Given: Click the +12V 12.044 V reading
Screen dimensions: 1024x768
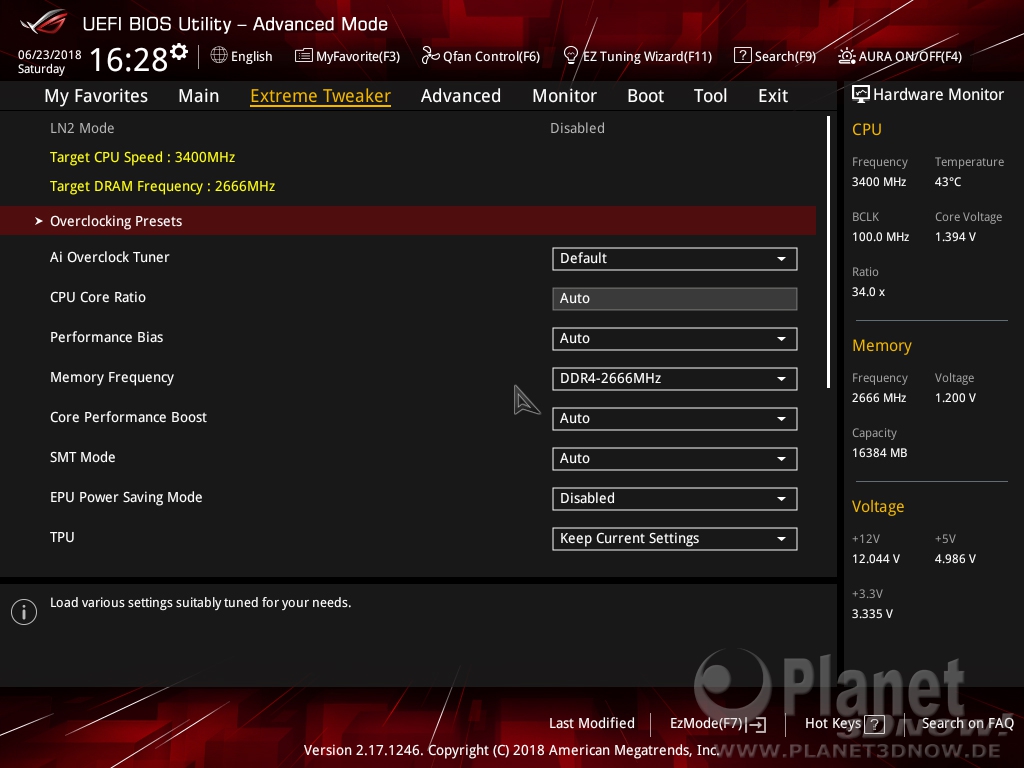Looking at the screenshot, I should point(876,559).
